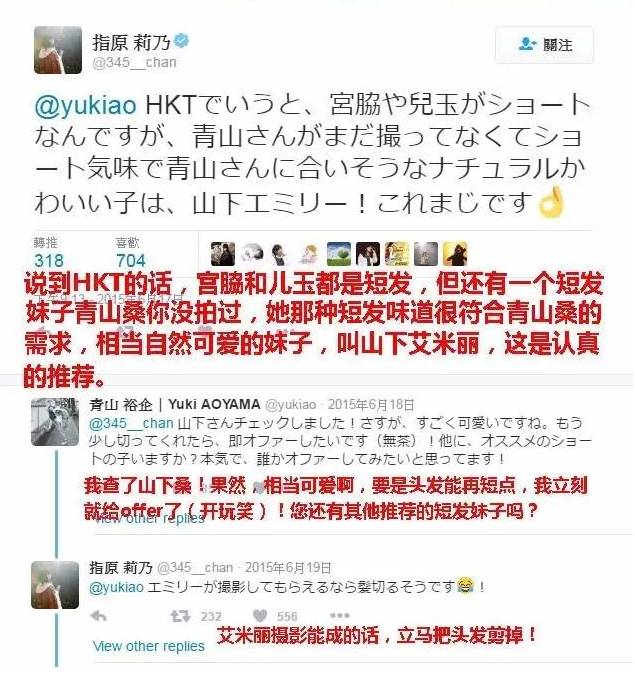This screenshot has height=676, width=635.
Task: View the 704 likes count
Action: (x=131, y=260)
